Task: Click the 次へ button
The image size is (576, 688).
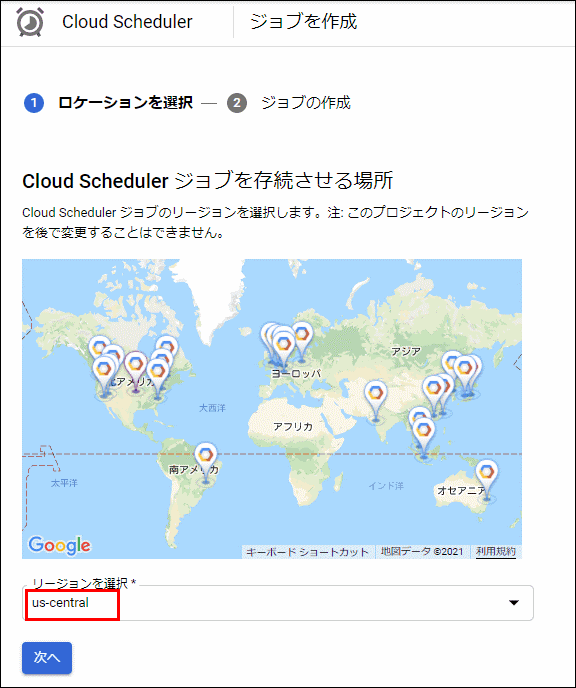Action: (x=47, y=657)
